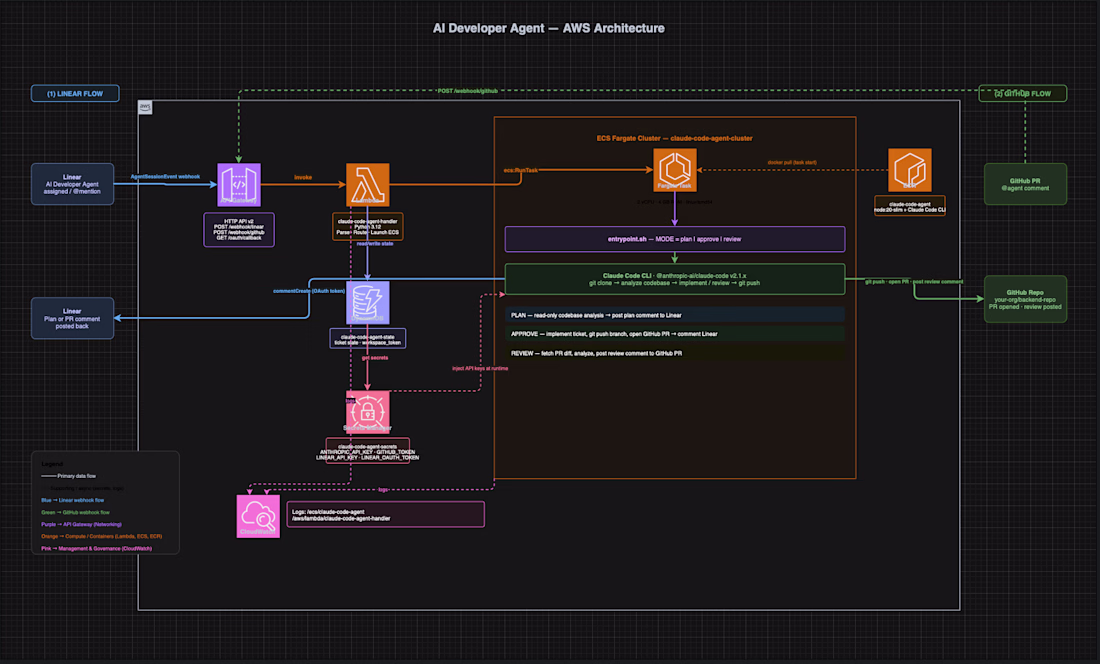The height and width of the screenshot is (664, 1100).
Task: Select the get secrets label
Action: coord(375,358)
